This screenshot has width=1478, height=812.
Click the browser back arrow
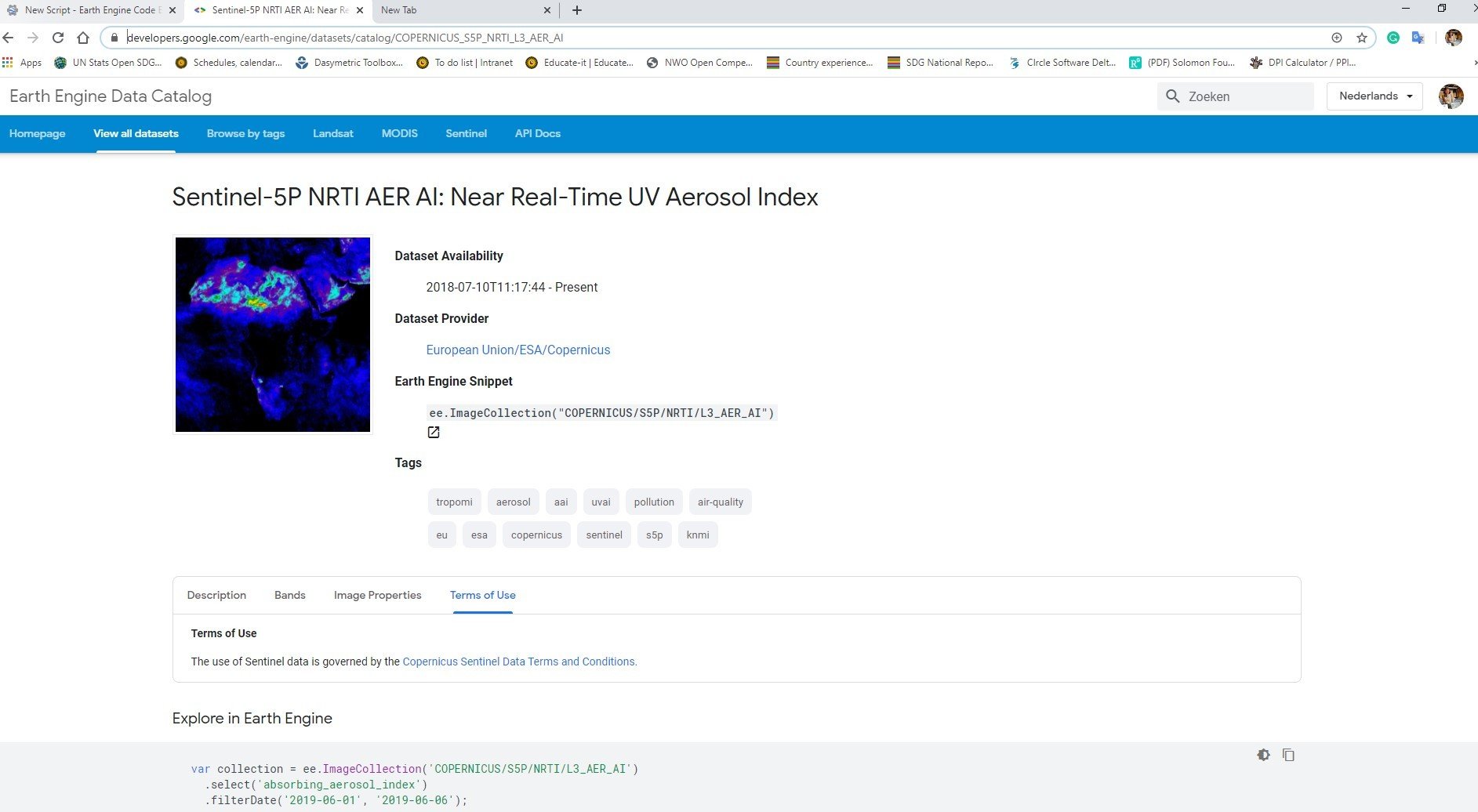[8, 38]
